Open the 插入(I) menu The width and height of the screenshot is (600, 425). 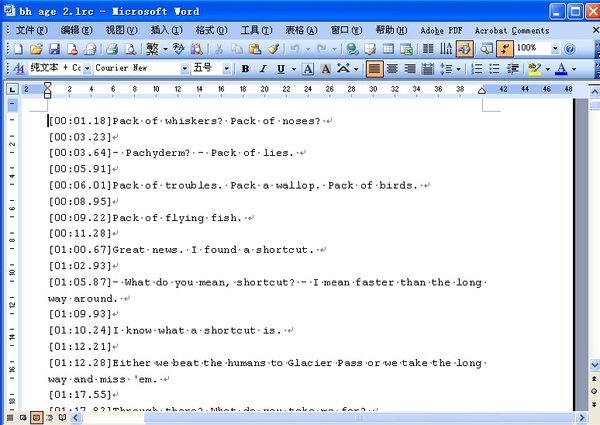click(x=166, y=30)
